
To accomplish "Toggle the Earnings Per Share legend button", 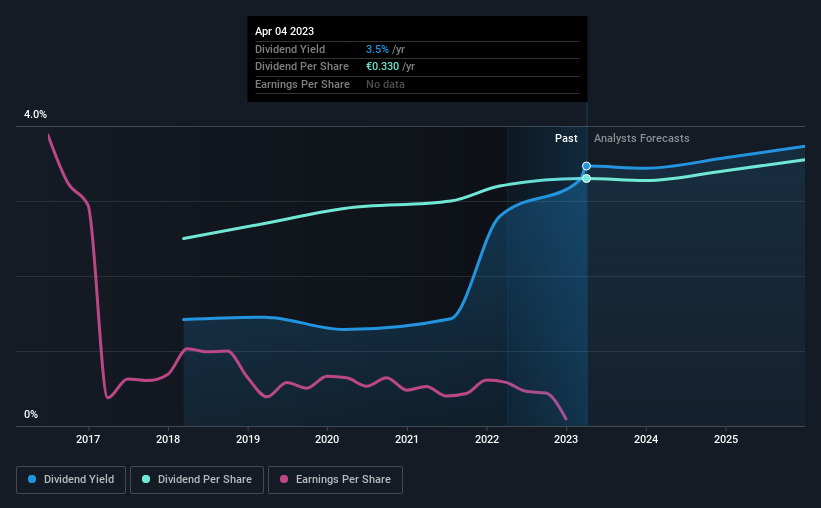I will [335, 480].
